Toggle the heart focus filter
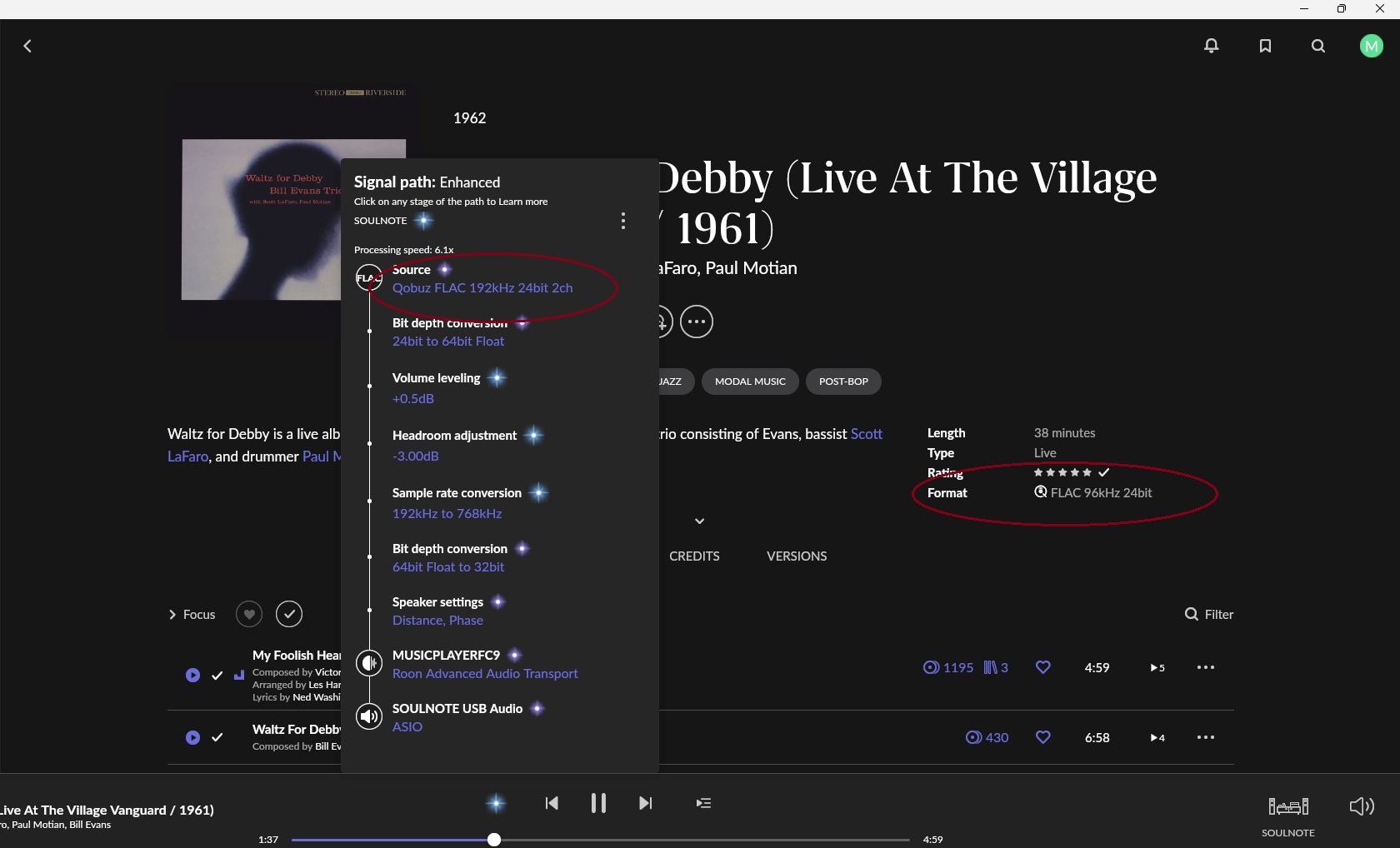 coord(249,614)
